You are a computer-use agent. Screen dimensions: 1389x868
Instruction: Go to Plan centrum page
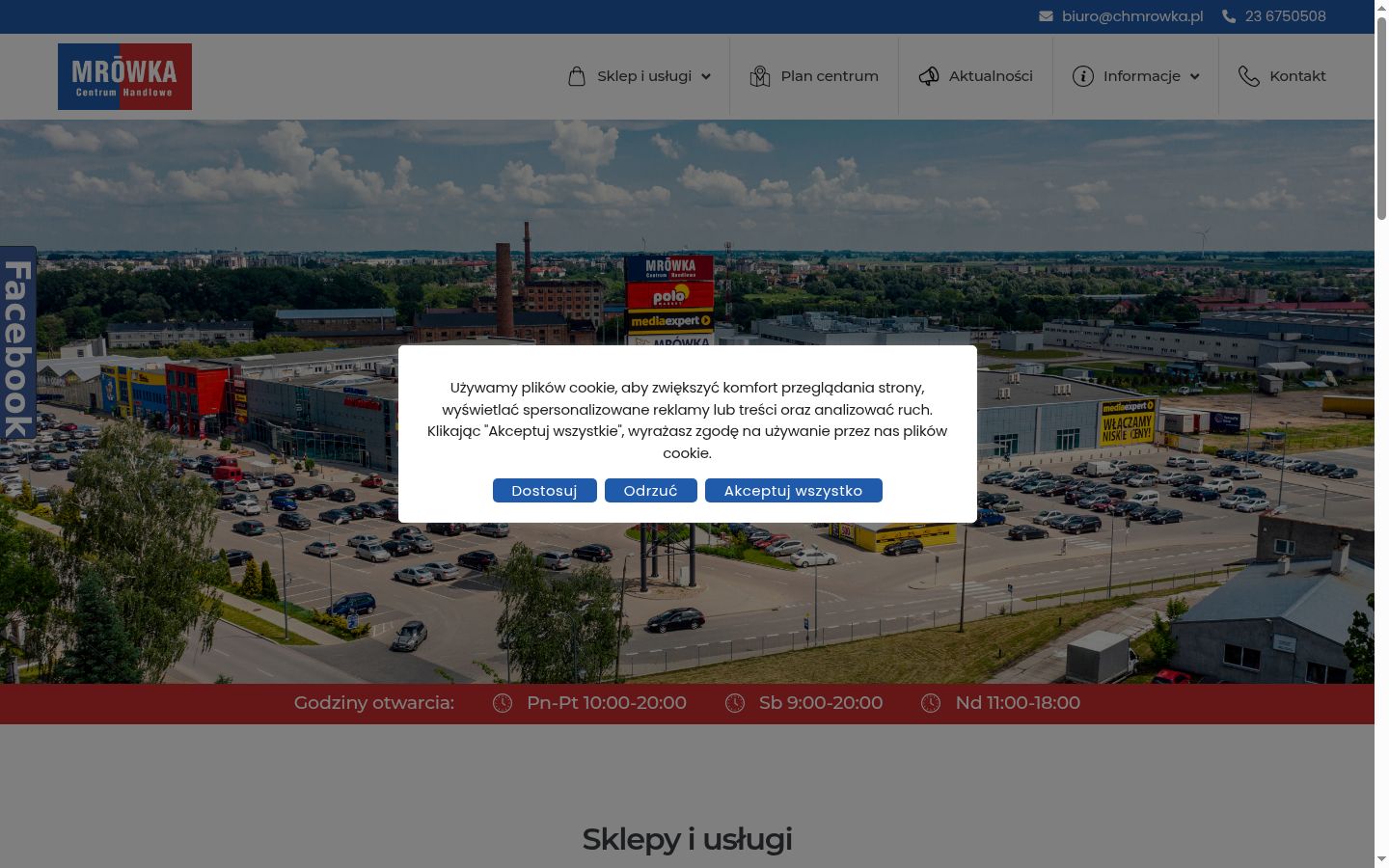pos(830,76)
